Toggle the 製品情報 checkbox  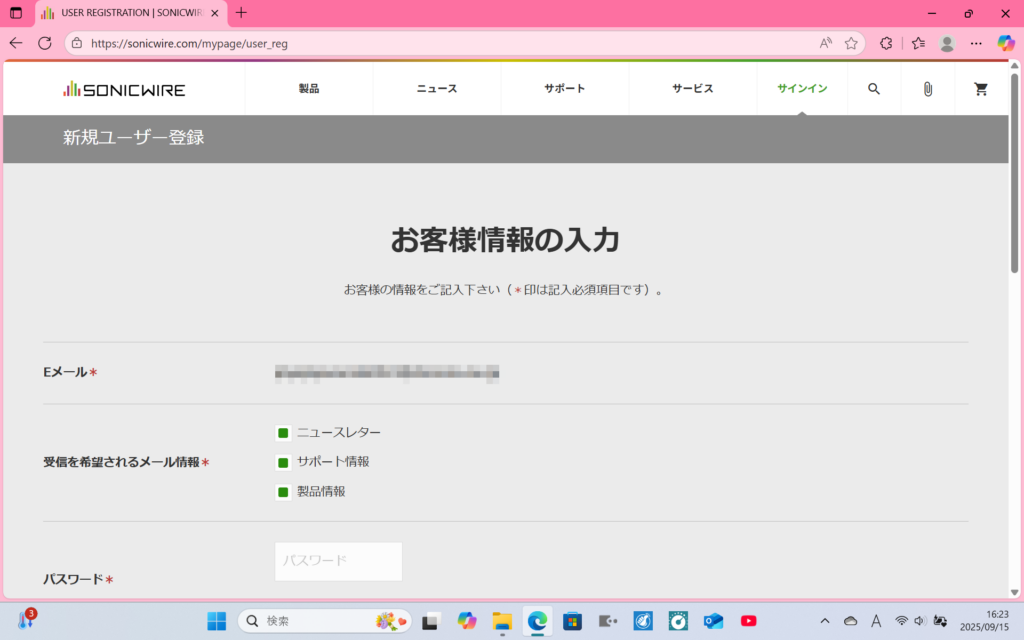point(283,492)
